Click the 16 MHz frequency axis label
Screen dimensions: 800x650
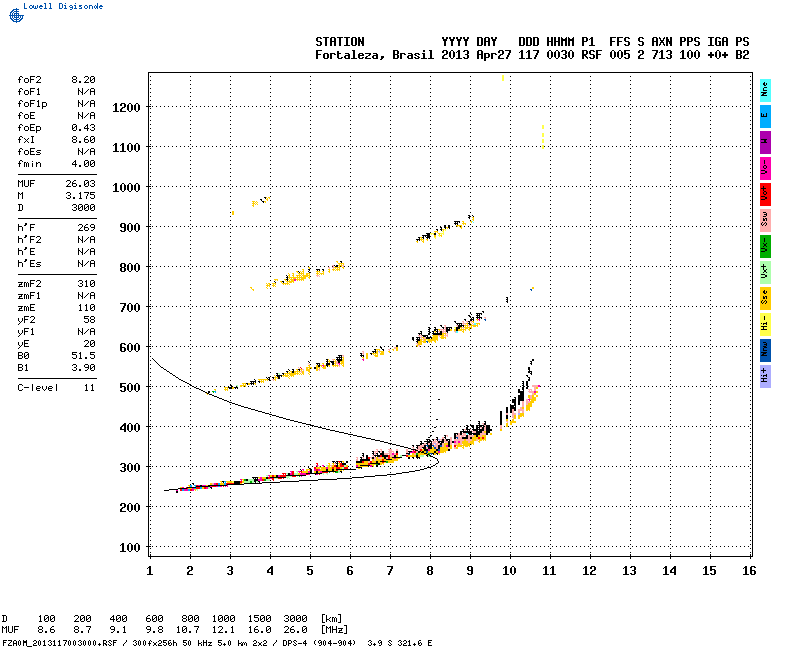point(749,570)
